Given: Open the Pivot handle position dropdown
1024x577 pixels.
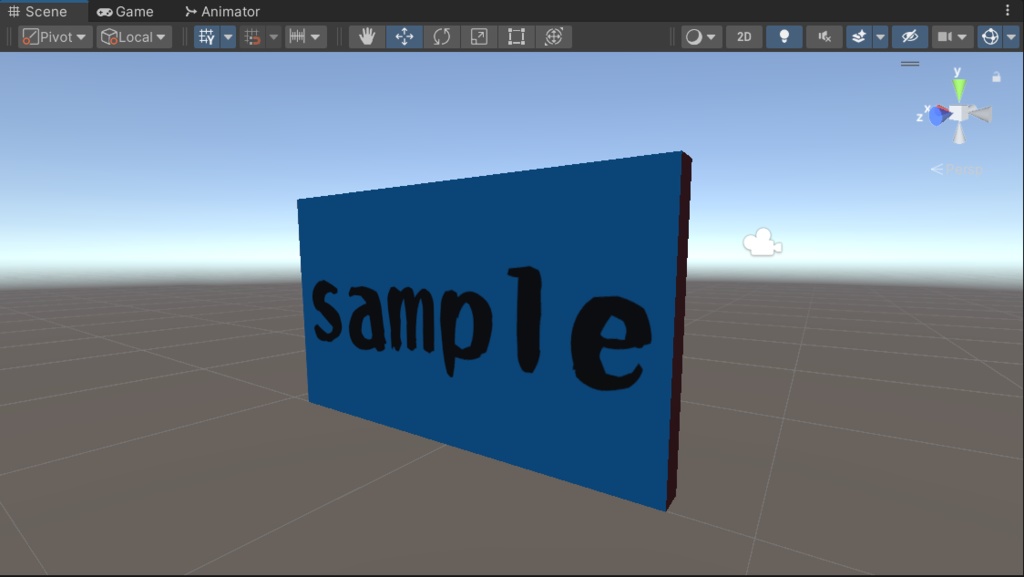Looking at the screenshot, I should click(x=54, y=37).
